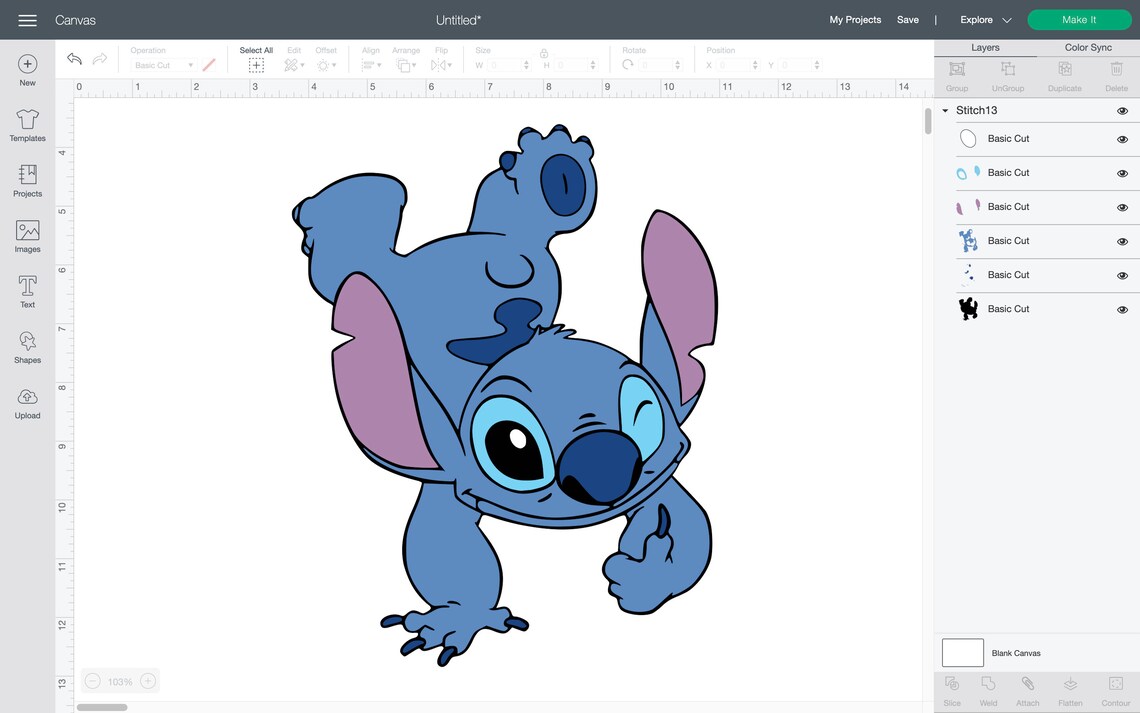The width and height of the screenshot is (1140, 713).
Task: Select the Upload tool
Action: [x=27, y=401]
